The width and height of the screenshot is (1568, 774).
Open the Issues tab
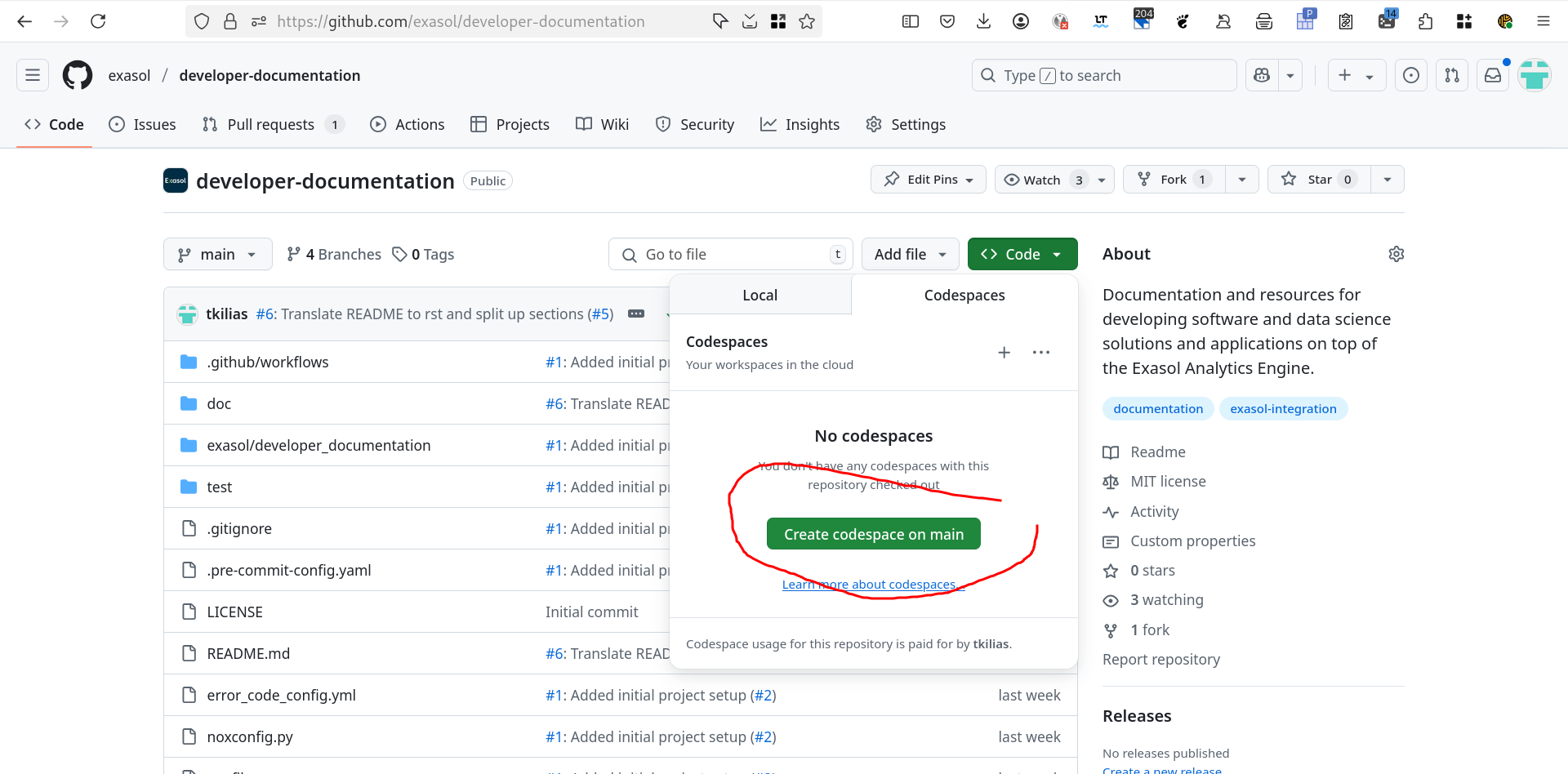point(143,124)
